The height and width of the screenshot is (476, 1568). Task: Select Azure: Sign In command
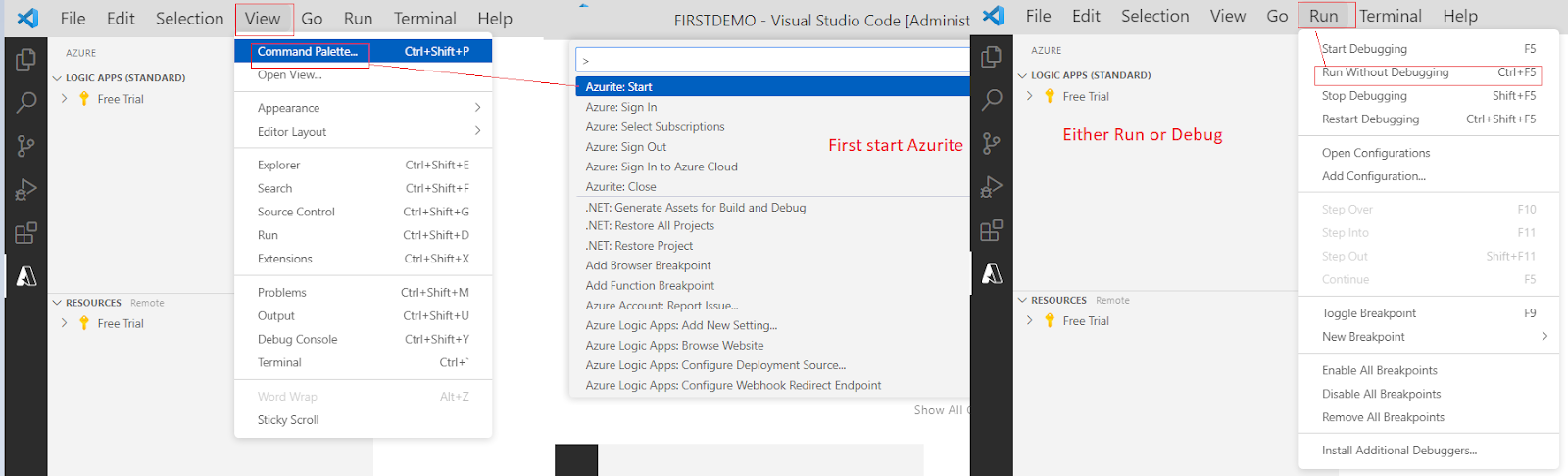point(772,107)
